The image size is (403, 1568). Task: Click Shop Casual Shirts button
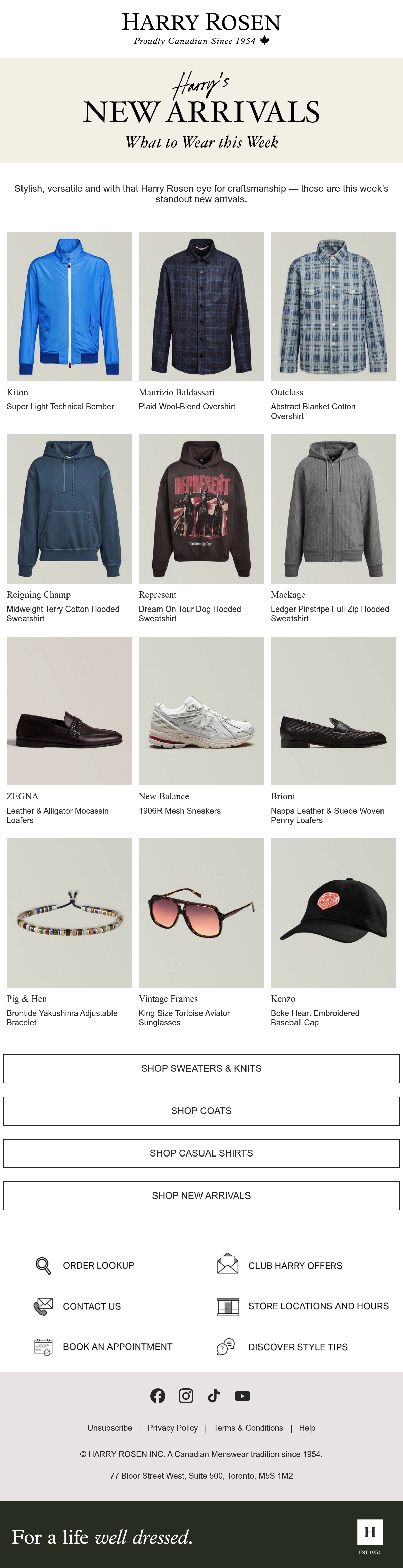coord(201,1153)
